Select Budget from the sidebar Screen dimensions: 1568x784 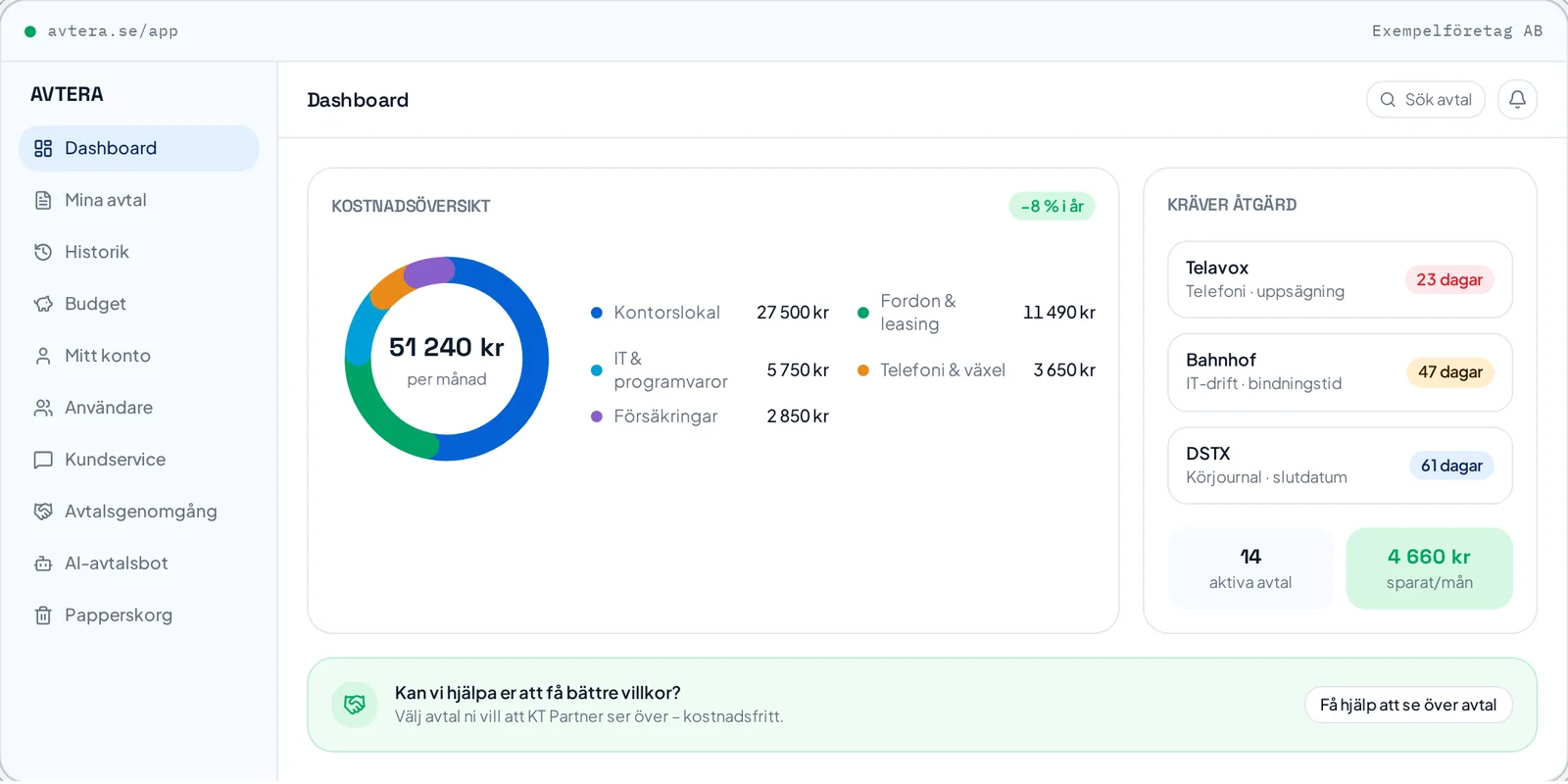[139, 304]
